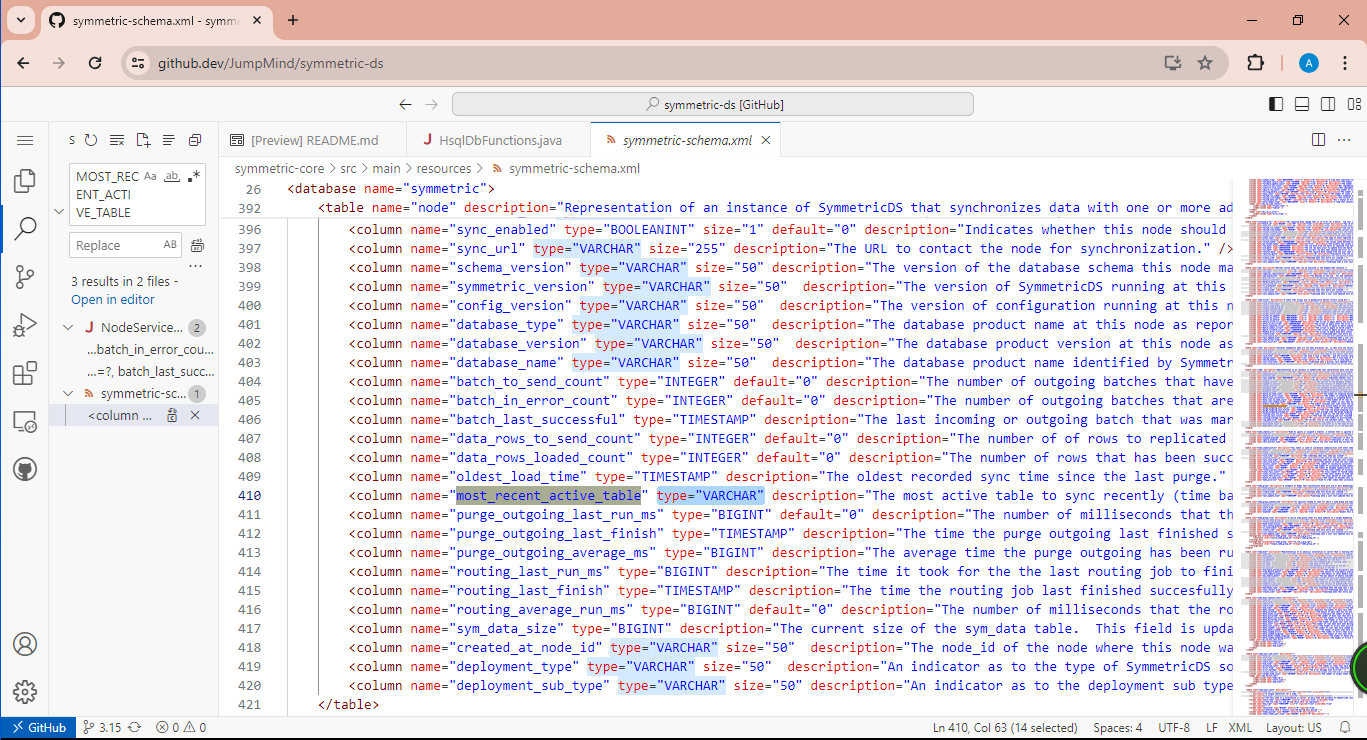Click the XML language mode in status bar

point(1240,728)
